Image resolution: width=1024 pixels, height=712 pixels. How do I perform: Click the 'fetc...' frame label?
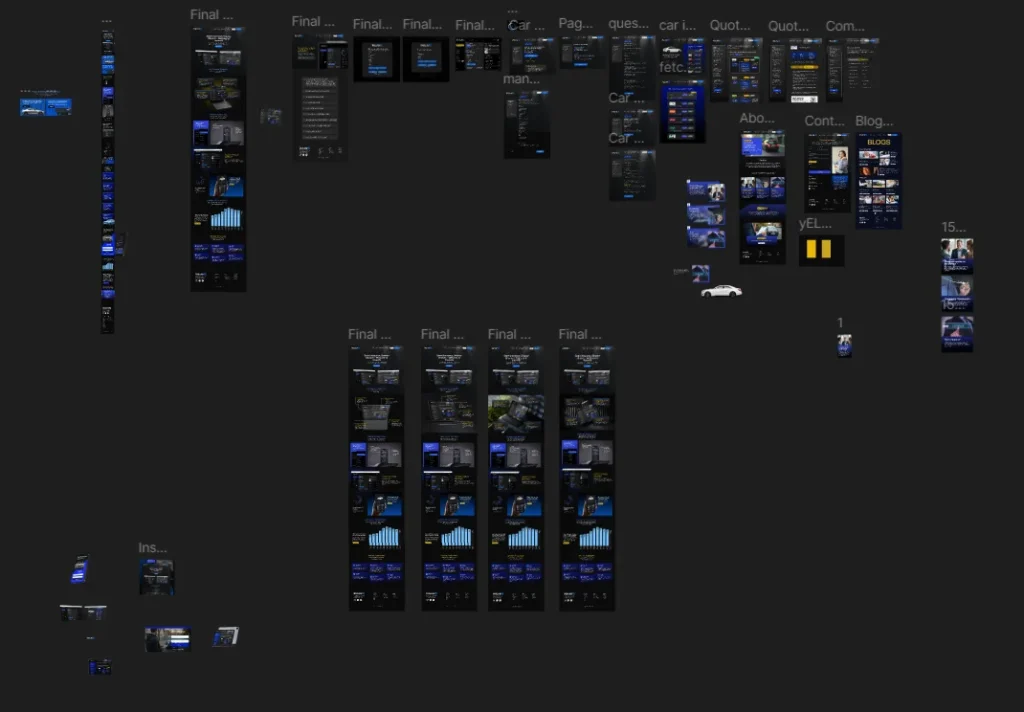pos(673,67)
